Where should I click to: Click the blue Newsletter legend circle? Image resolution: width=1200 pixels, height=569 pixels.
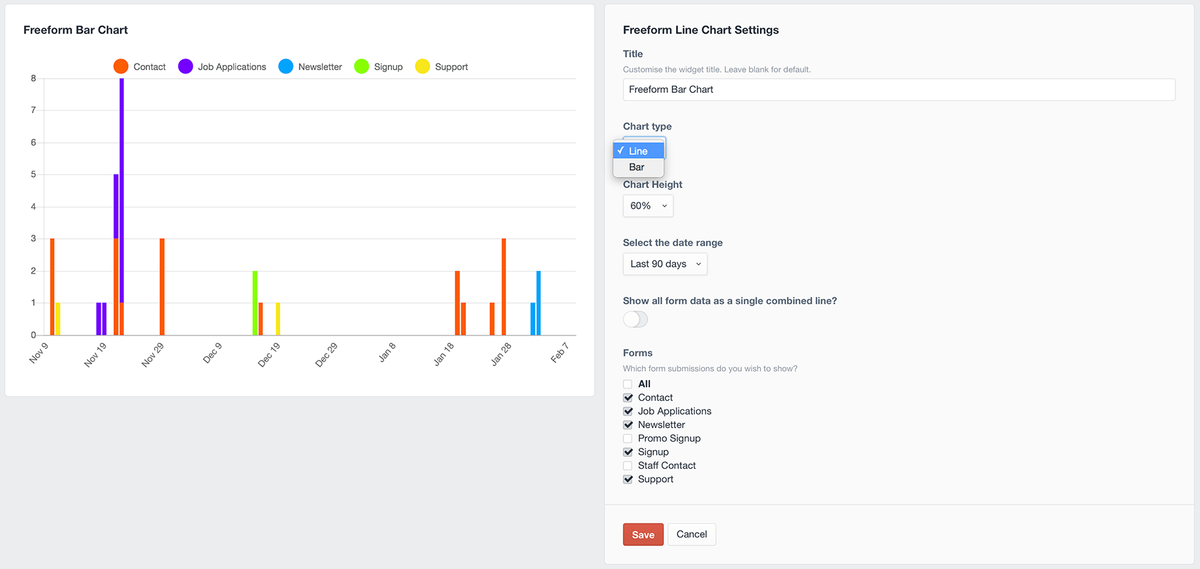(x=286, y=67)
